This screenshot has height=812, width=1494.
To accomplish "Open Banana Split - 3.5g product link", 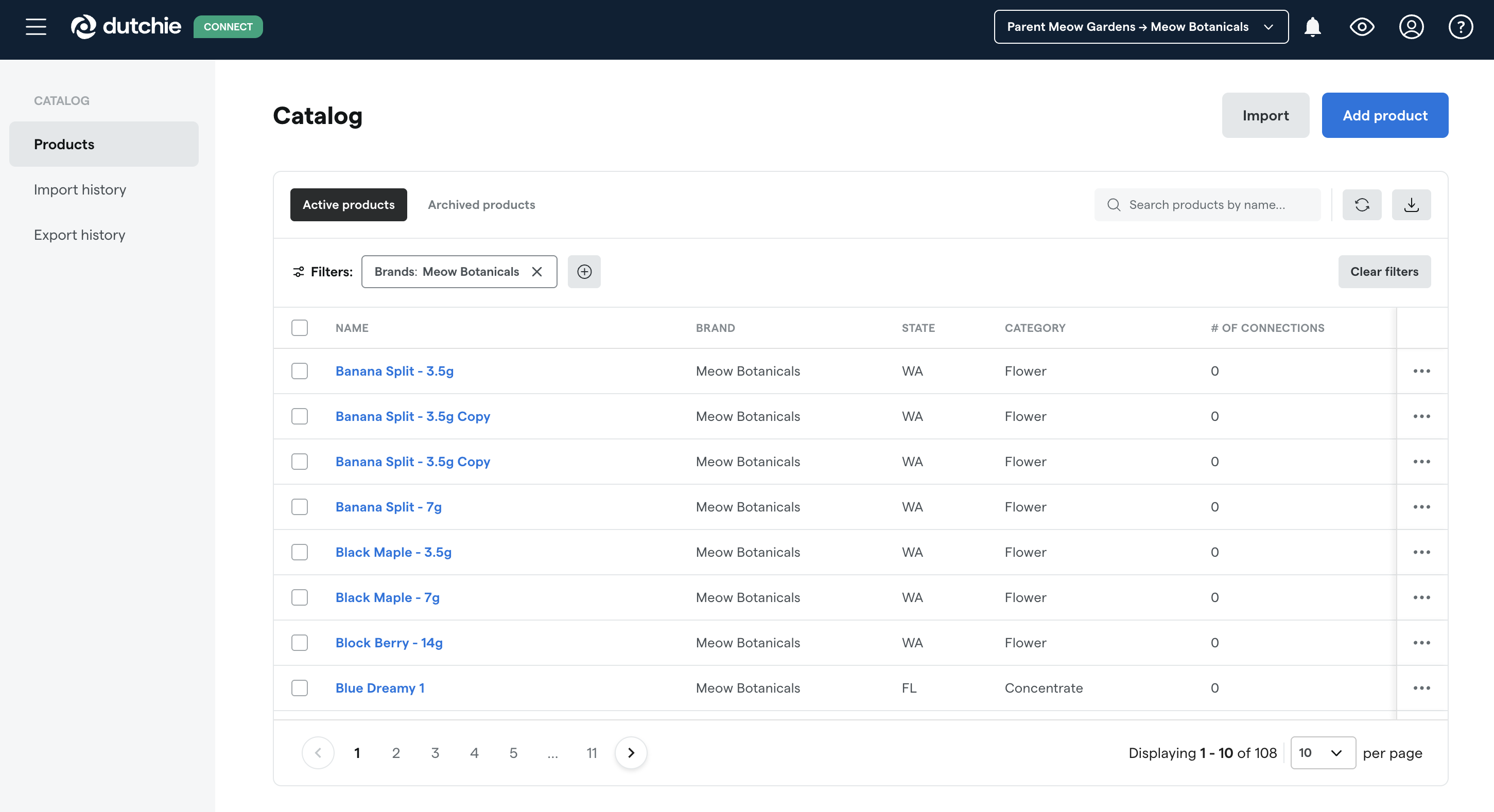I will click(x=394, y=371).
